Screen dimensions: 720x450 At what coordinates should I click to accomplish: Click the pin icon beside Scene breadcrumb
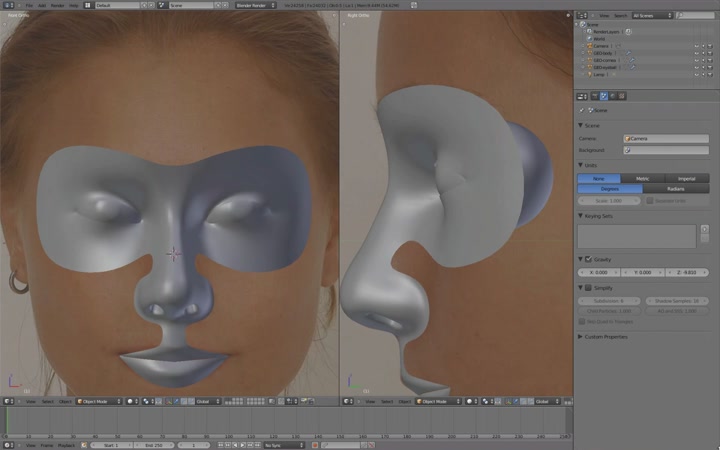pyautogui.click(x=582, y=110)
